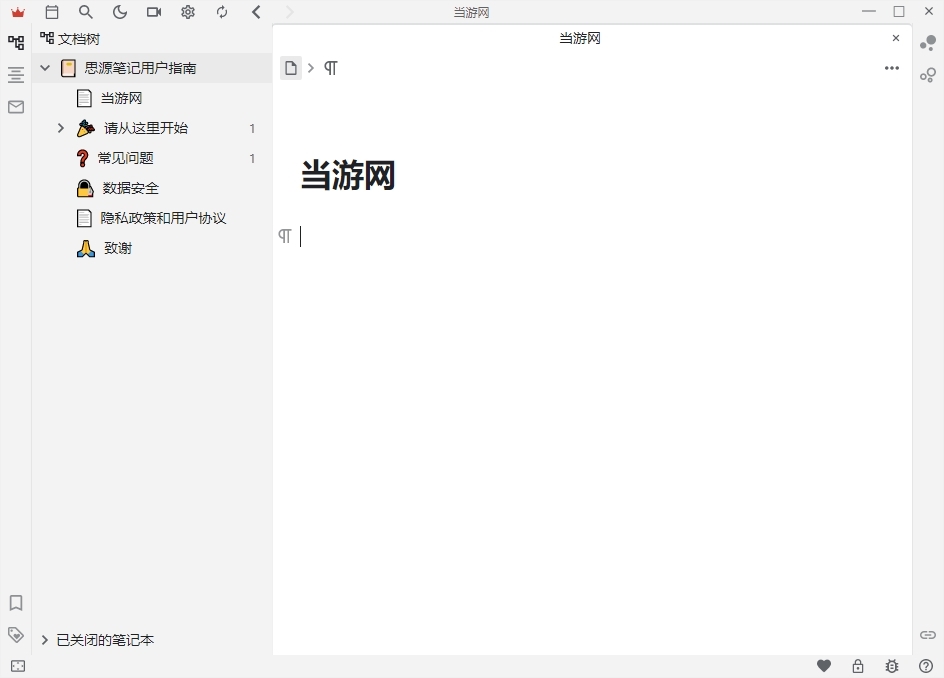Image resolution: width=944 pixels, height=678 pixels.
Task: Click the lock screen icon
Action: coord(858,666)
